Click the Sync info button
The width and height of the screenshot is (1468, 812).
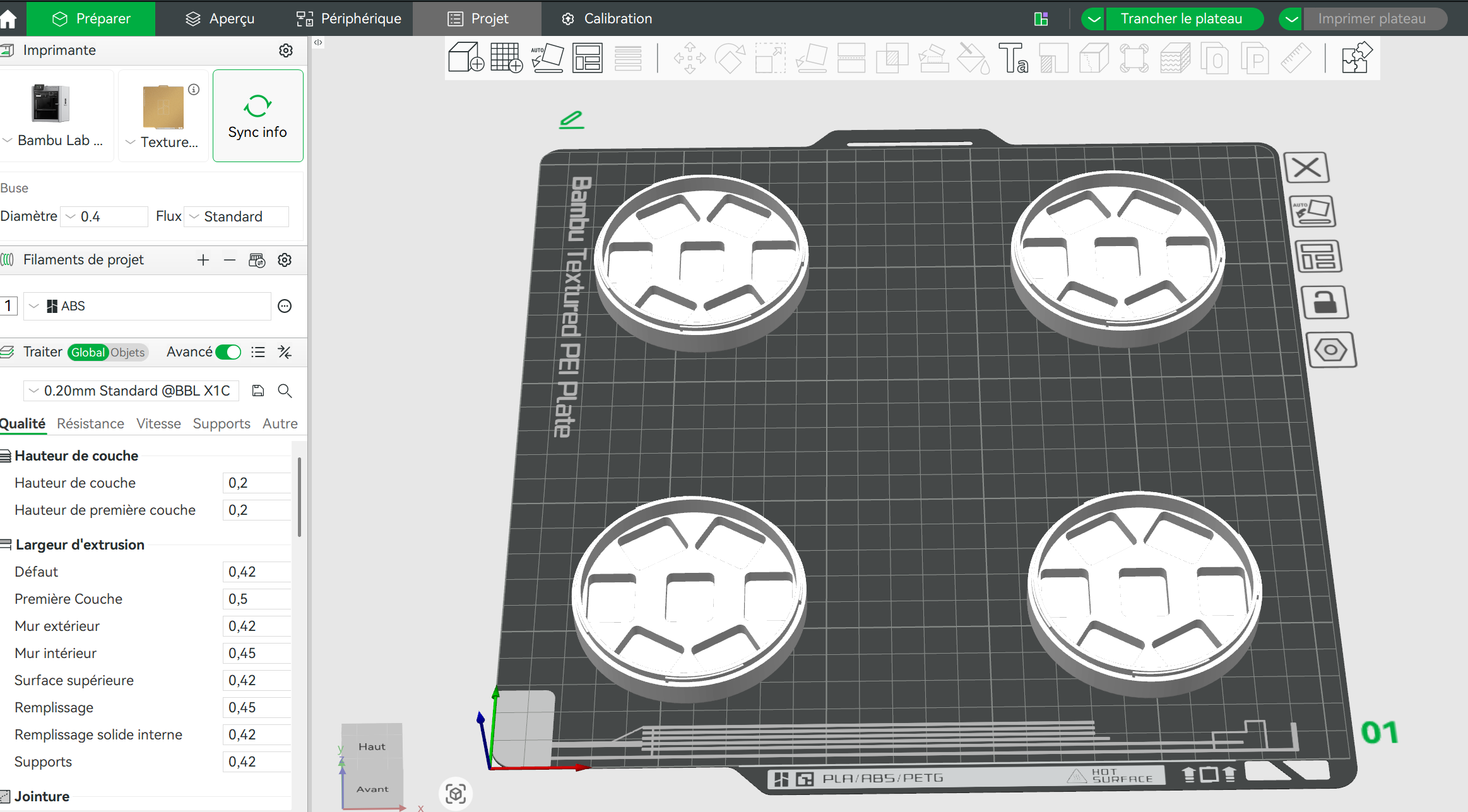(257, 115)
